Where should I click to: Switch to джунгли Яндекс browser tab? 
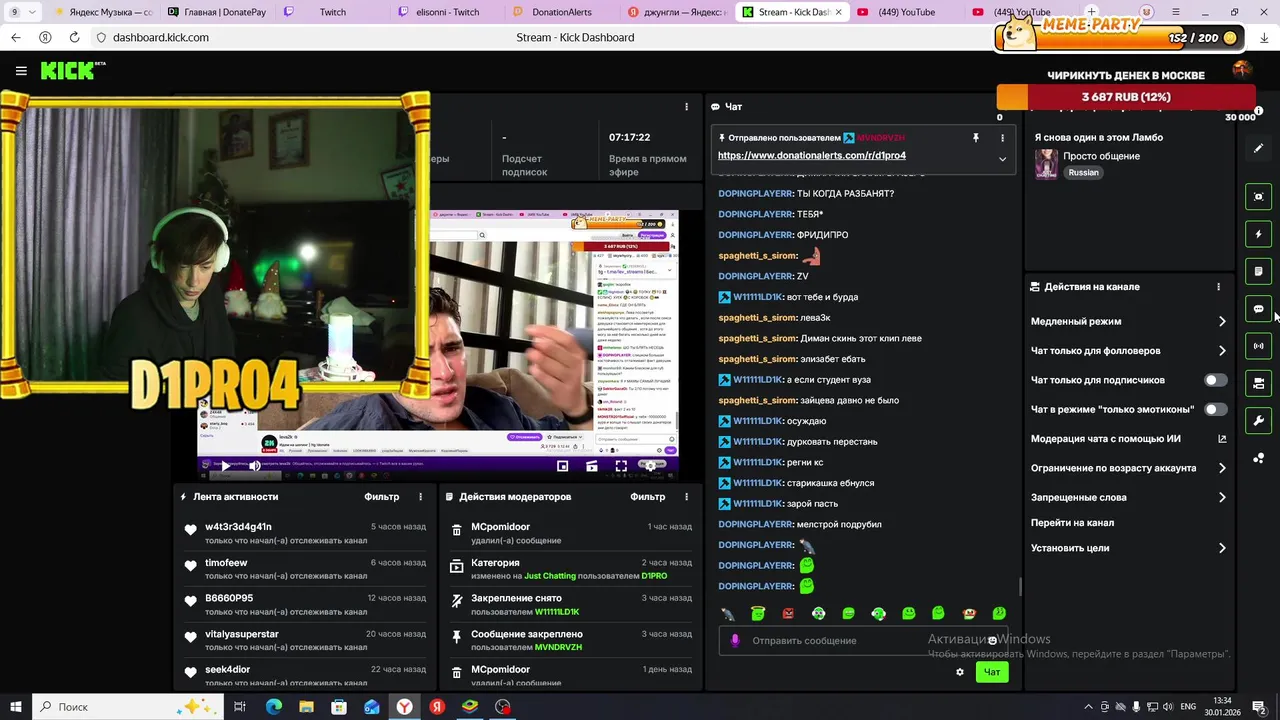pyautogui.click(x=678, y=12)
